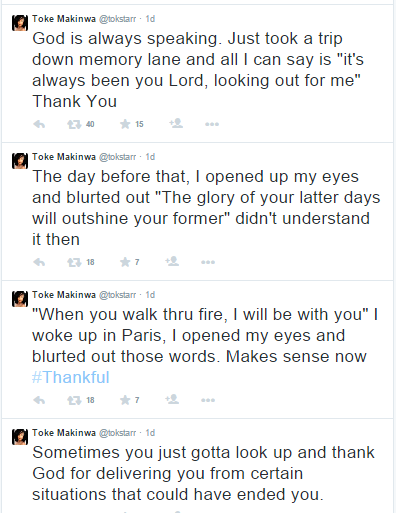This screenshot has height=513, width=396.
Task: Expand more options on "latter days" tweet
Action: tap(208, 262)
